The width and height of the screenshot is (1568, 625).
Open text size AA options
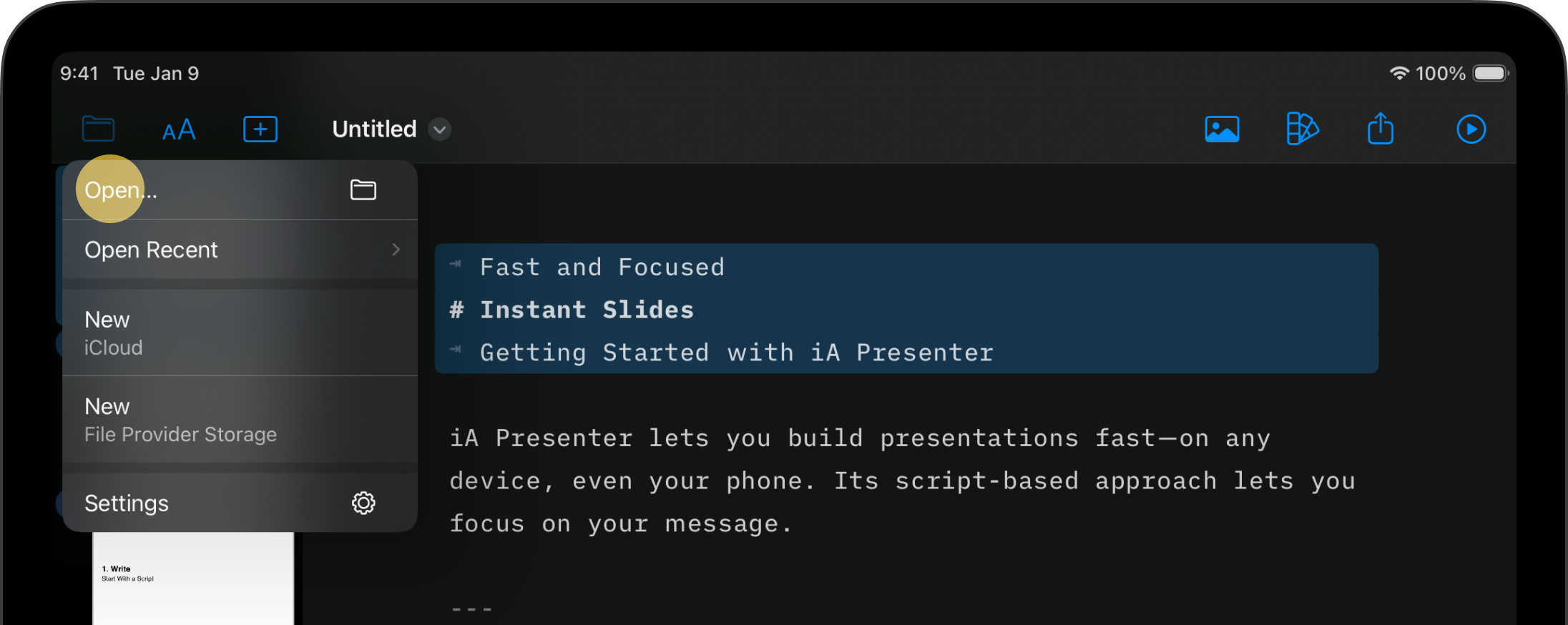[179, 130]
